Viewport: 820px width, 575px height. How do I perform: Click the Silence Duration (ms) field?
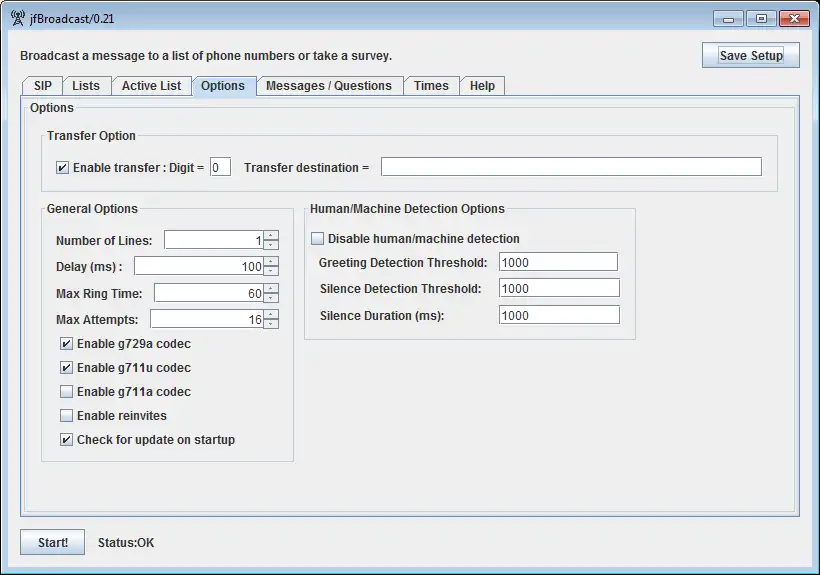pyautogui.click(x=560, y=315)
